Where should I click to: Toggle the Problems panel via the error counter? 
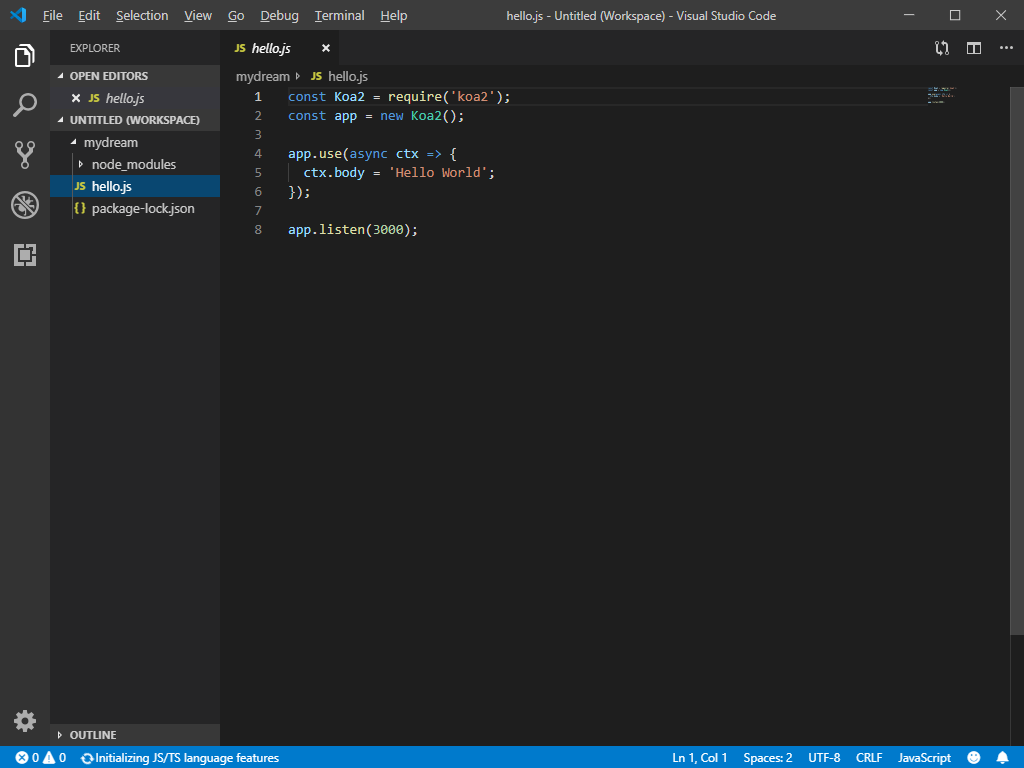[30, 757]
